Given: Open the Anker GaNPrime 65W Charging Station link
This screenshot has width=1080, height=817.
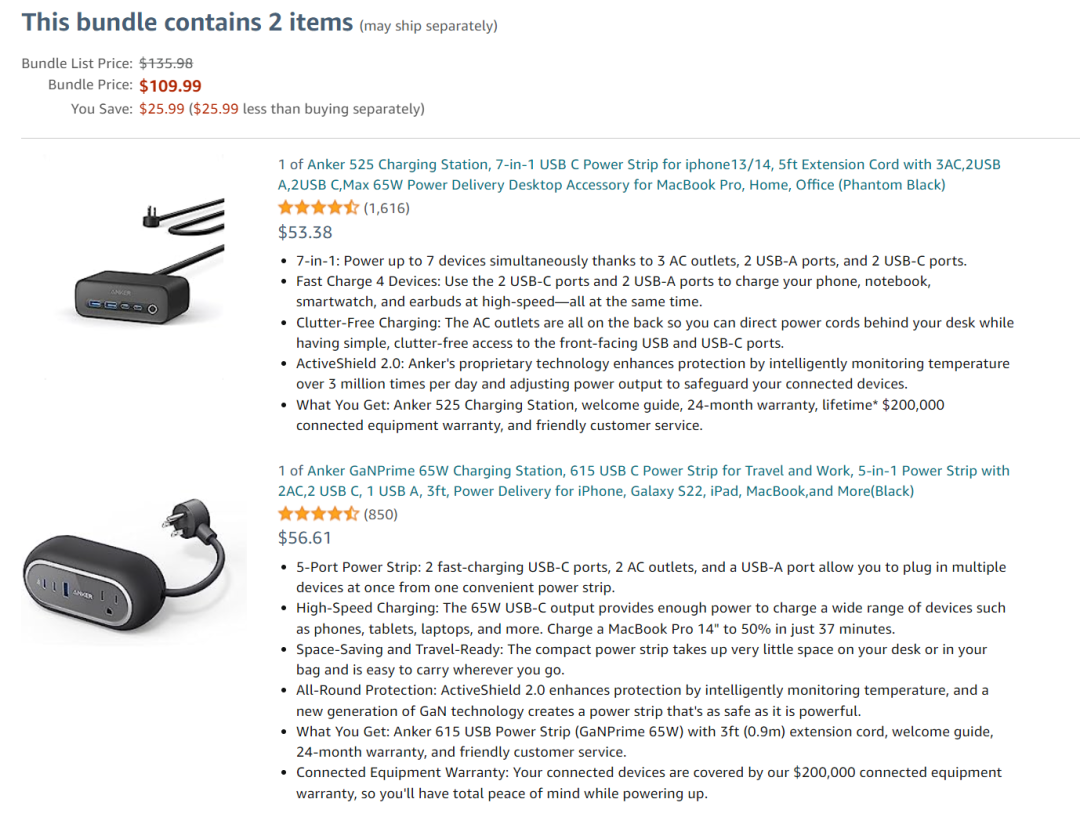Looking at the screenshot, I should (643, 481).
